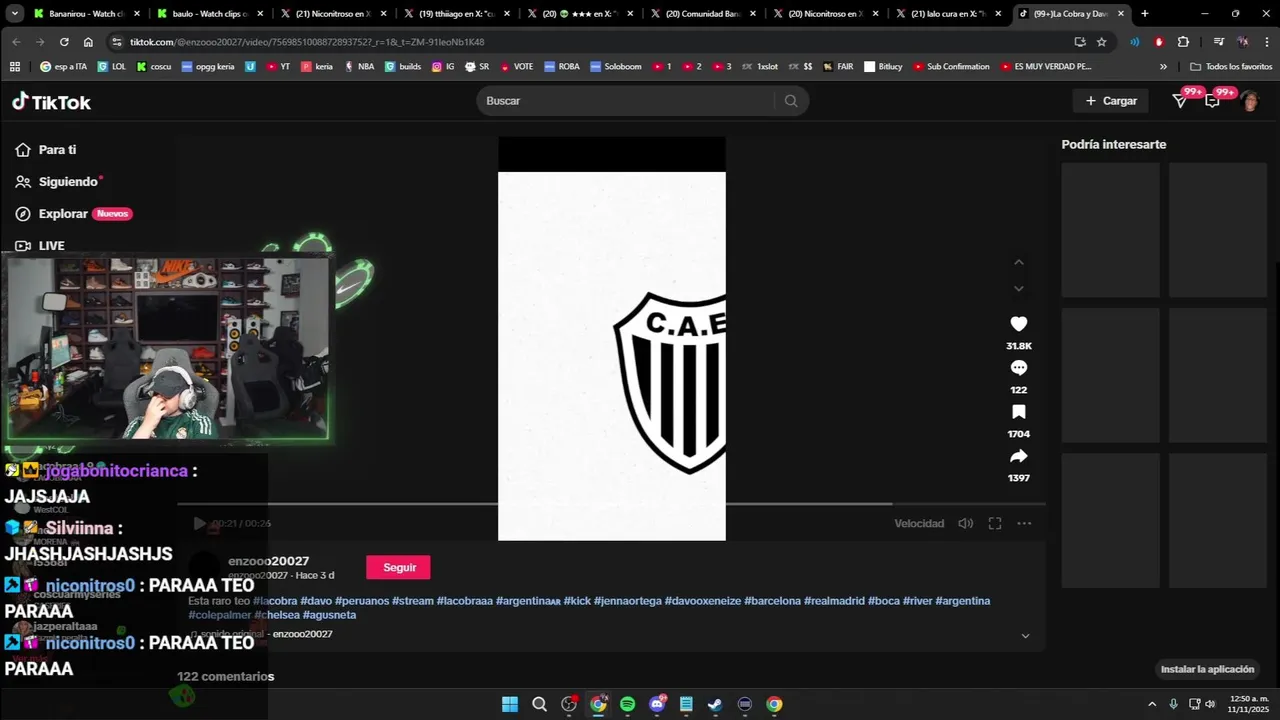Expand the video description chevron
1280x720 pixels.
point(1025,636)
